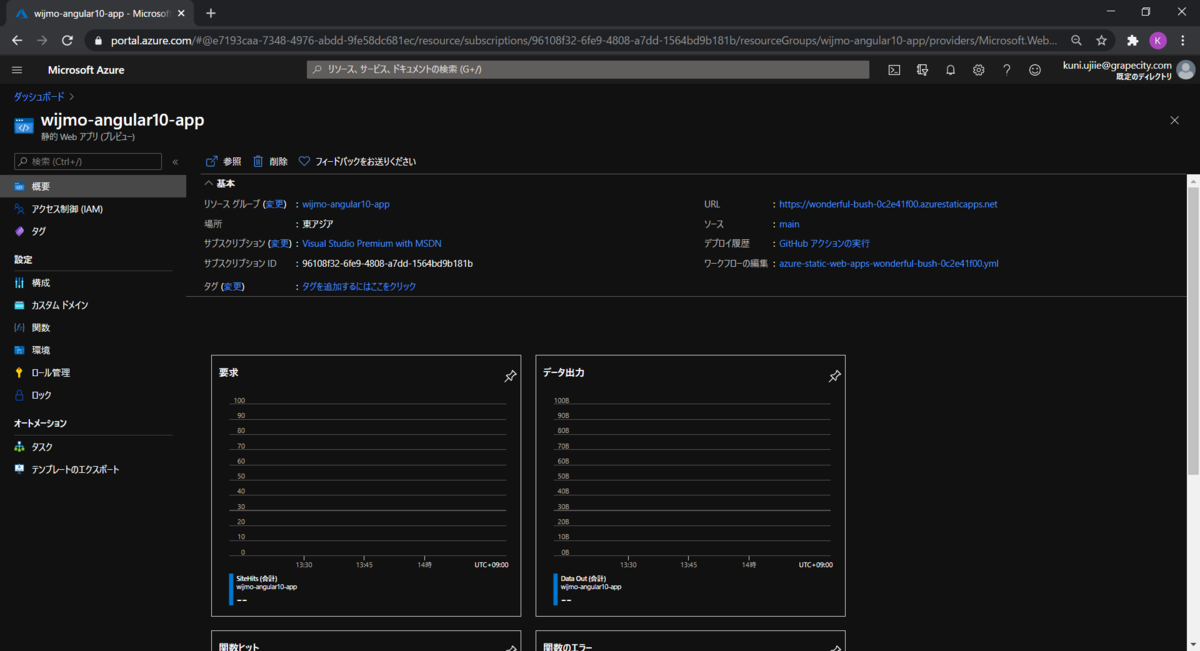Click the browser back arrow
Image resolution: width=1200 pixels, height=651 pixels.
tap(17, 41)
